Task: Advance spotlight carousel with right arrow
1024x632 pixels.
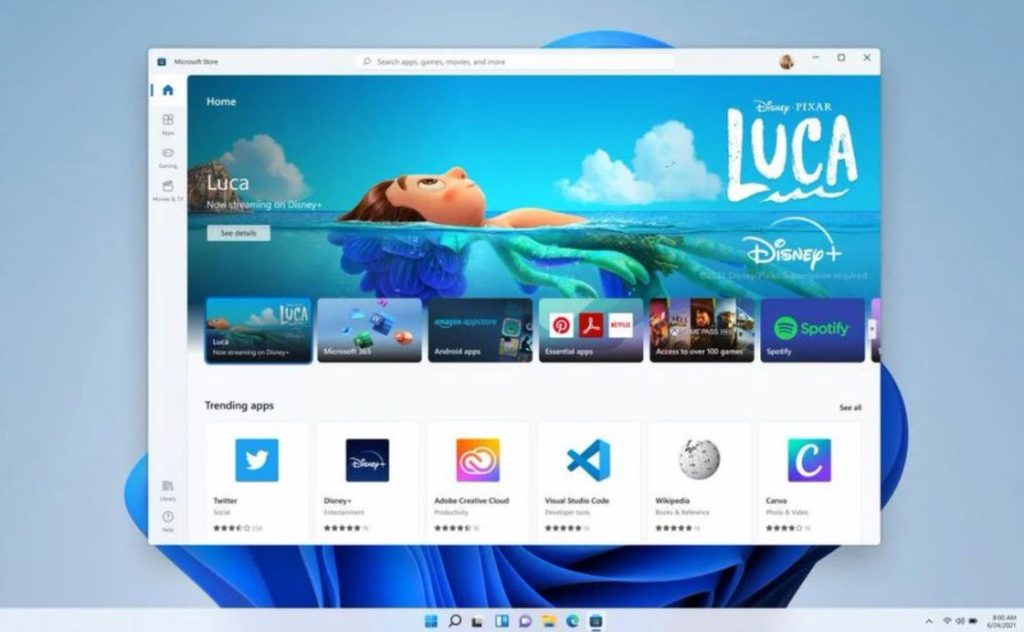Action: click(872, 330)
